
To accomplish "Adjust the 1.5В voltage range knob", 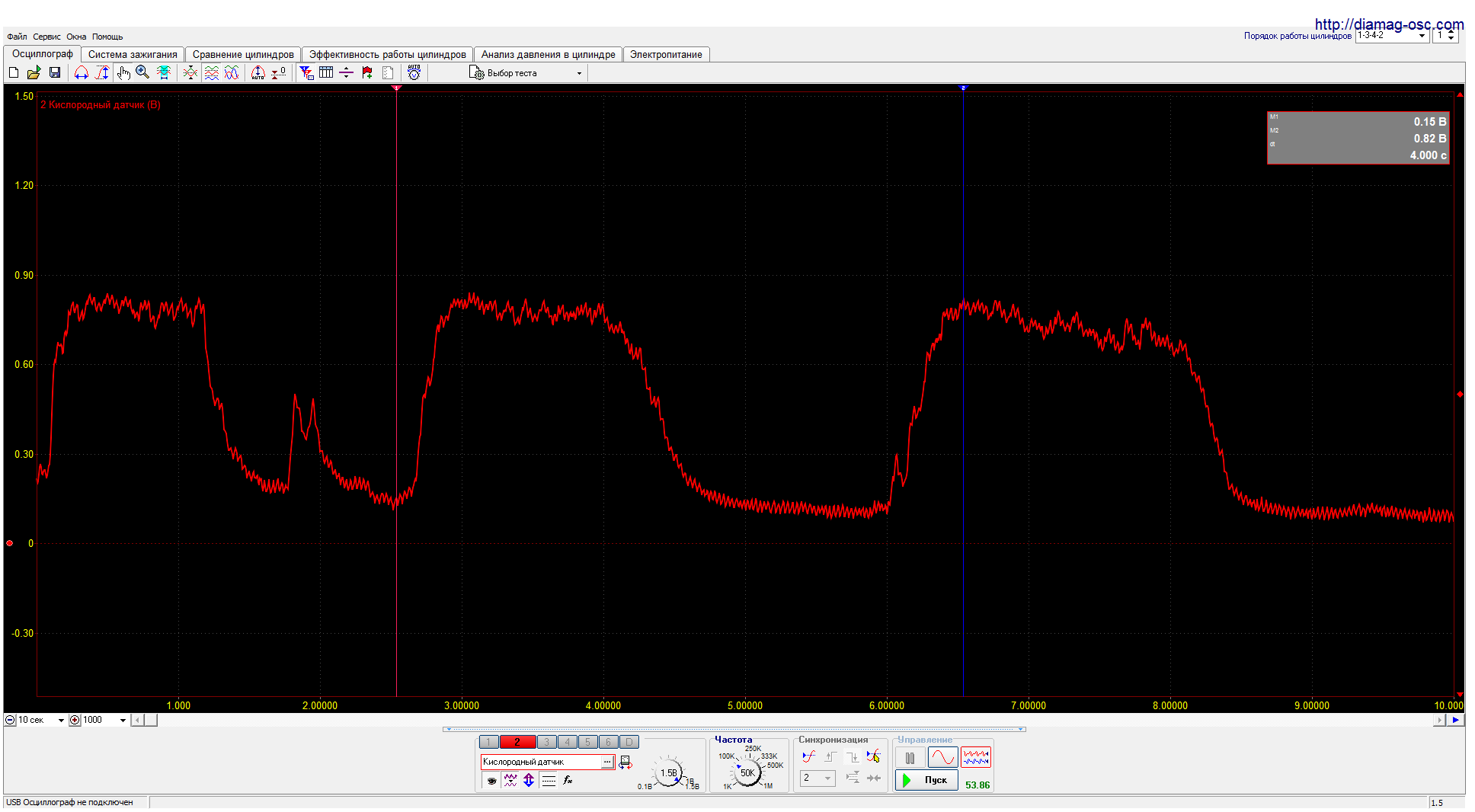I will click(x=669, y=772).
